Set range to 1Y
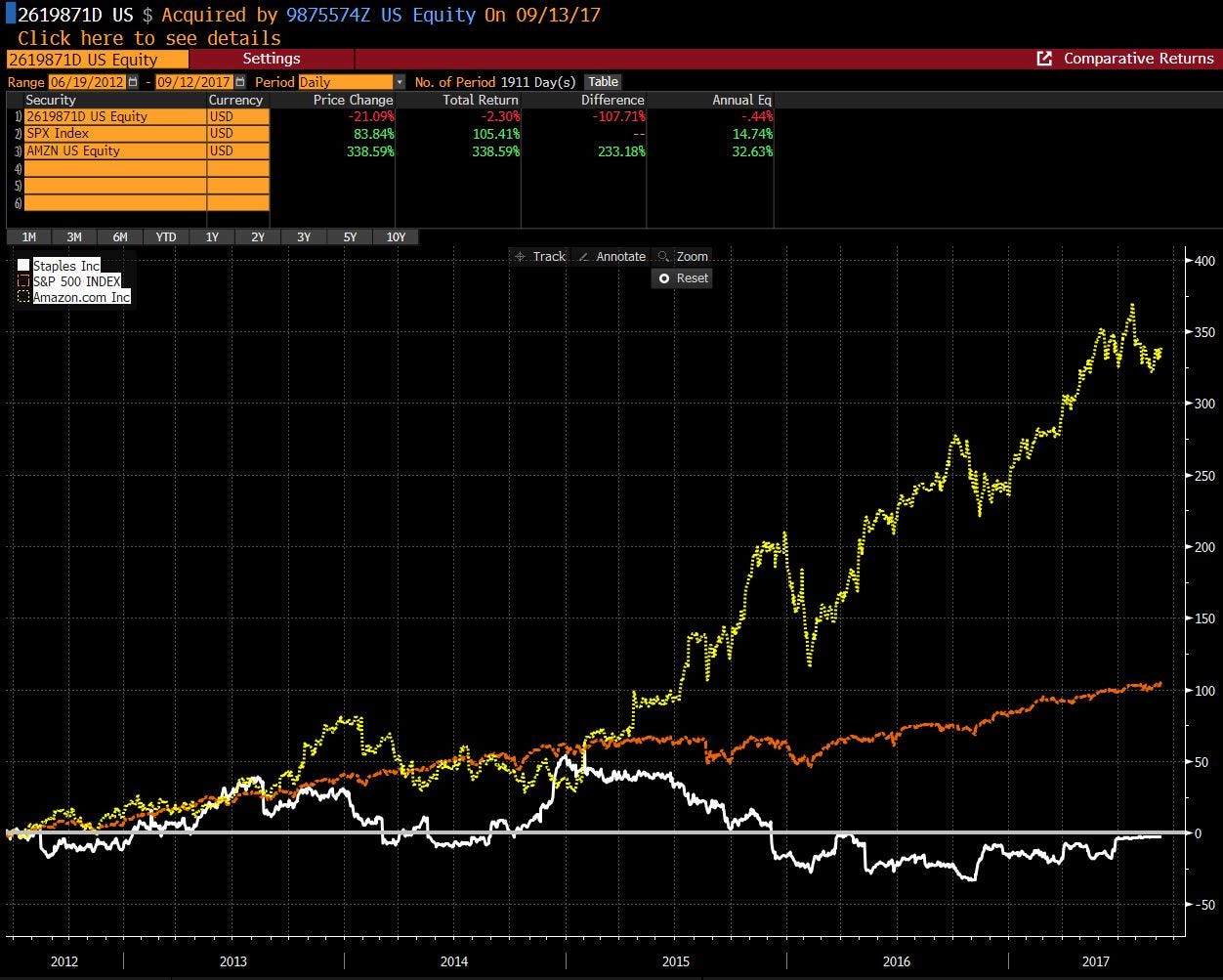The width and height of the screenshot is (1223, 980). 212,236
